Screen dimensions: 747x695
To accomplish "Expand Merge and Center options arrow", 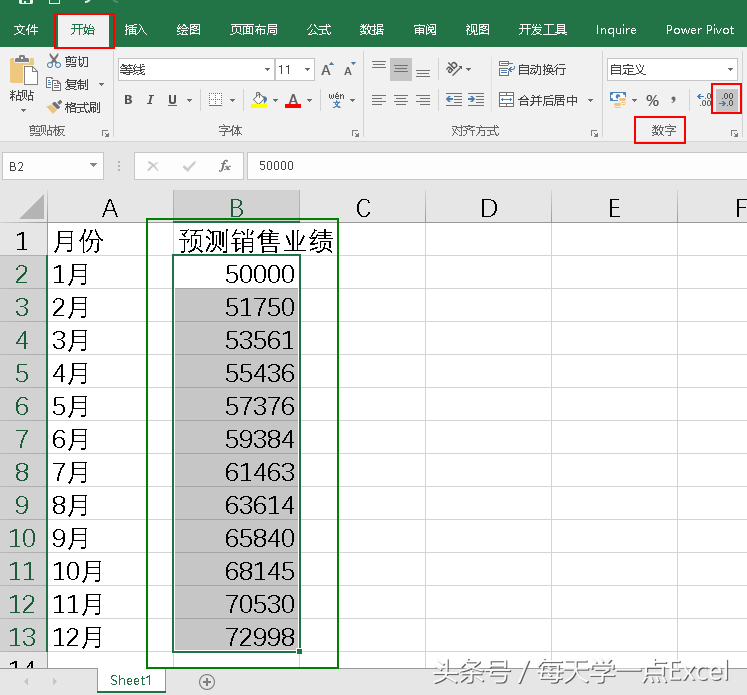I will (590, 100).
